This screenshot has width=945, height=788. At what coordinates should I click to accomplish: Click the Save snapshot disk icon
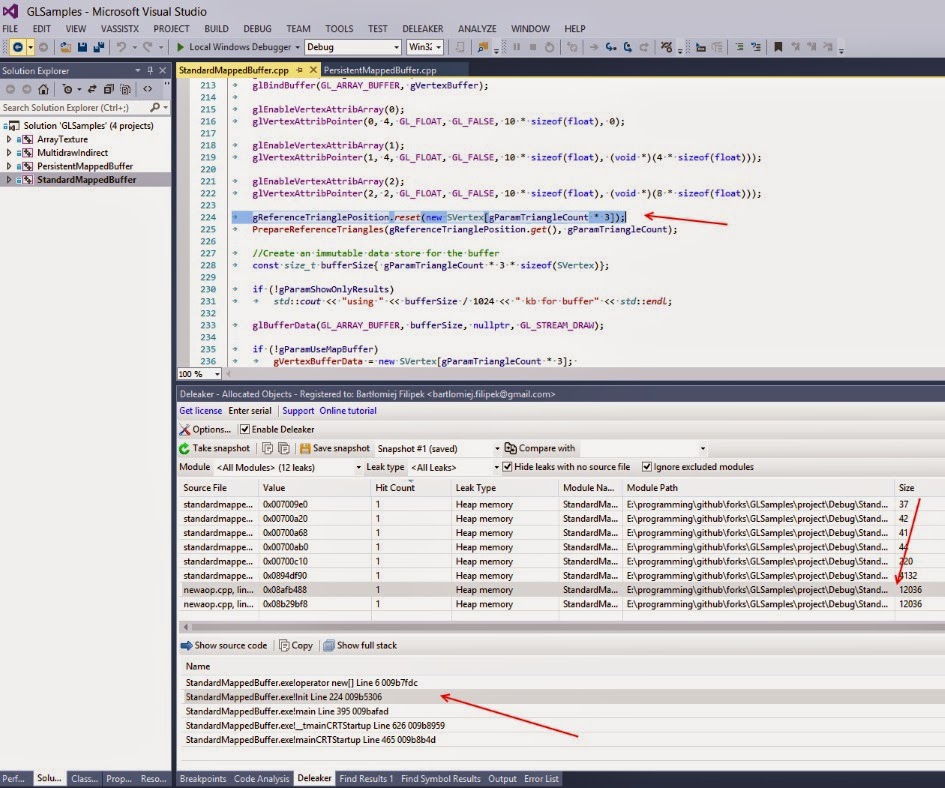pyautogui.click(x=306, y=449)
